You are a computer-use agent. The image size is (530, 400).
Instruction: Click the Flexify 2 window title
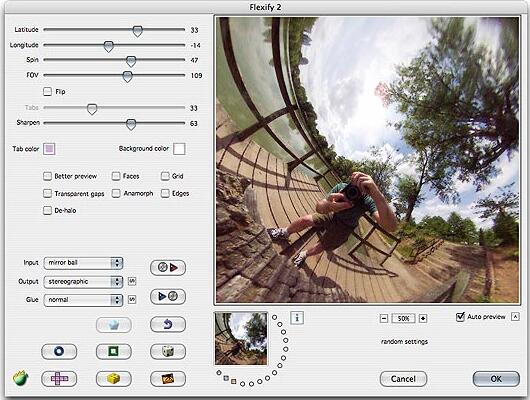(265, 7)
